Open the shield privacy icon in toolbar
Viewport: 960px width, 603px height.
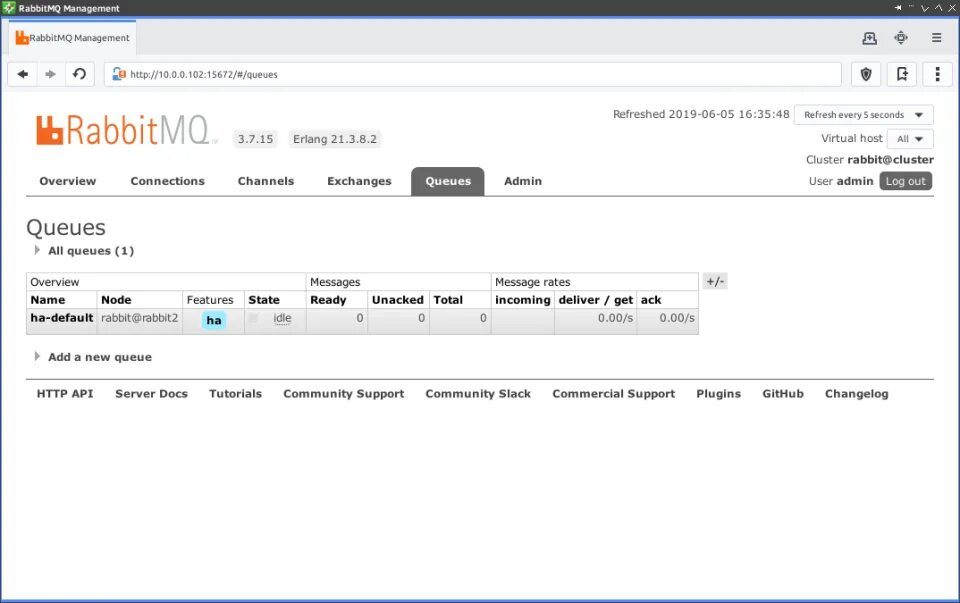tap(866, 74)
